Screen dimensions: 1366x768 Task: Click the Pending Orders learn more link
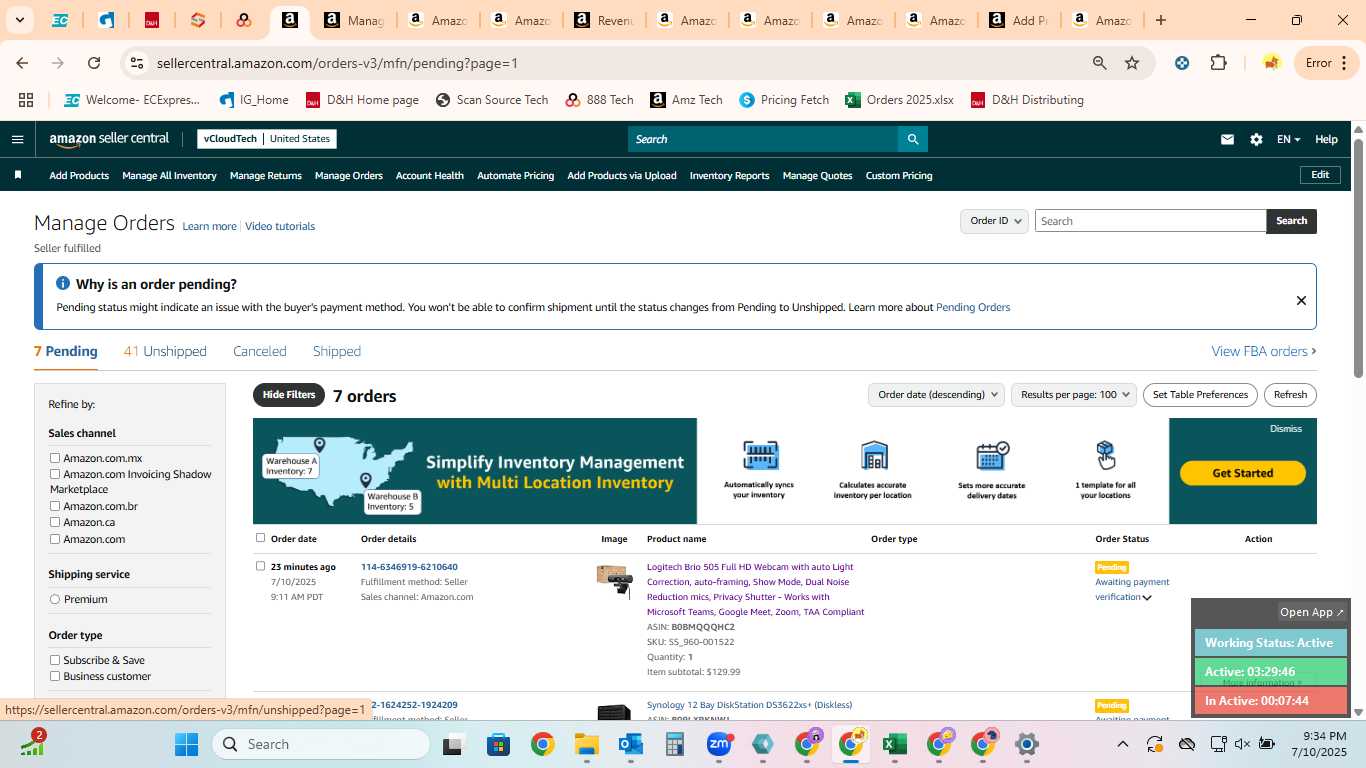(x=973, y=307)
